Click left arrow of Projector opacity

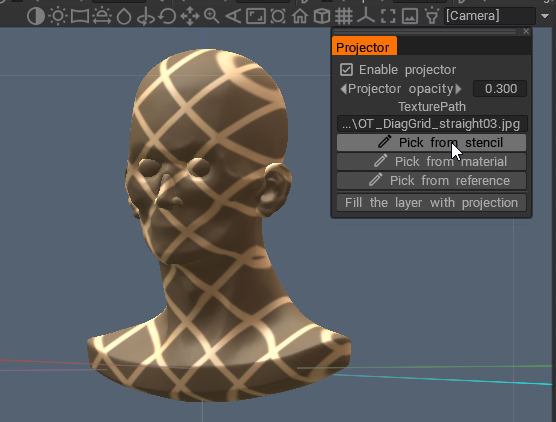point(343,89)
